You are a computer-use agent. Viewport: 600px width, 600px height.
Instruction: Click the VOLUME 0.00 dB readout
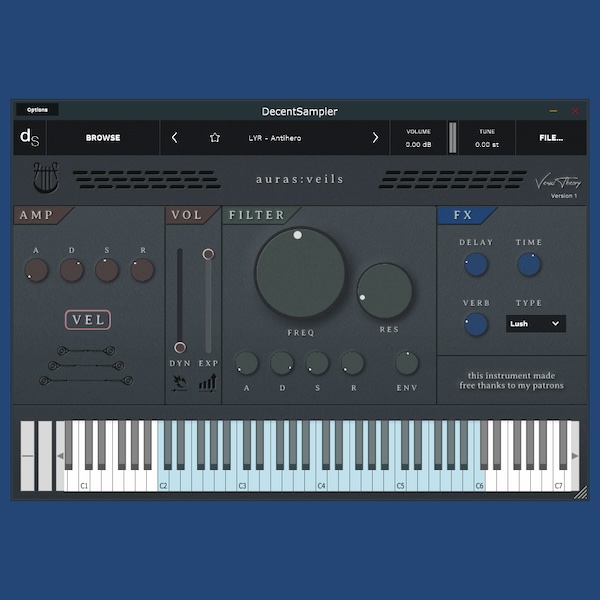[x=418, y=138]
